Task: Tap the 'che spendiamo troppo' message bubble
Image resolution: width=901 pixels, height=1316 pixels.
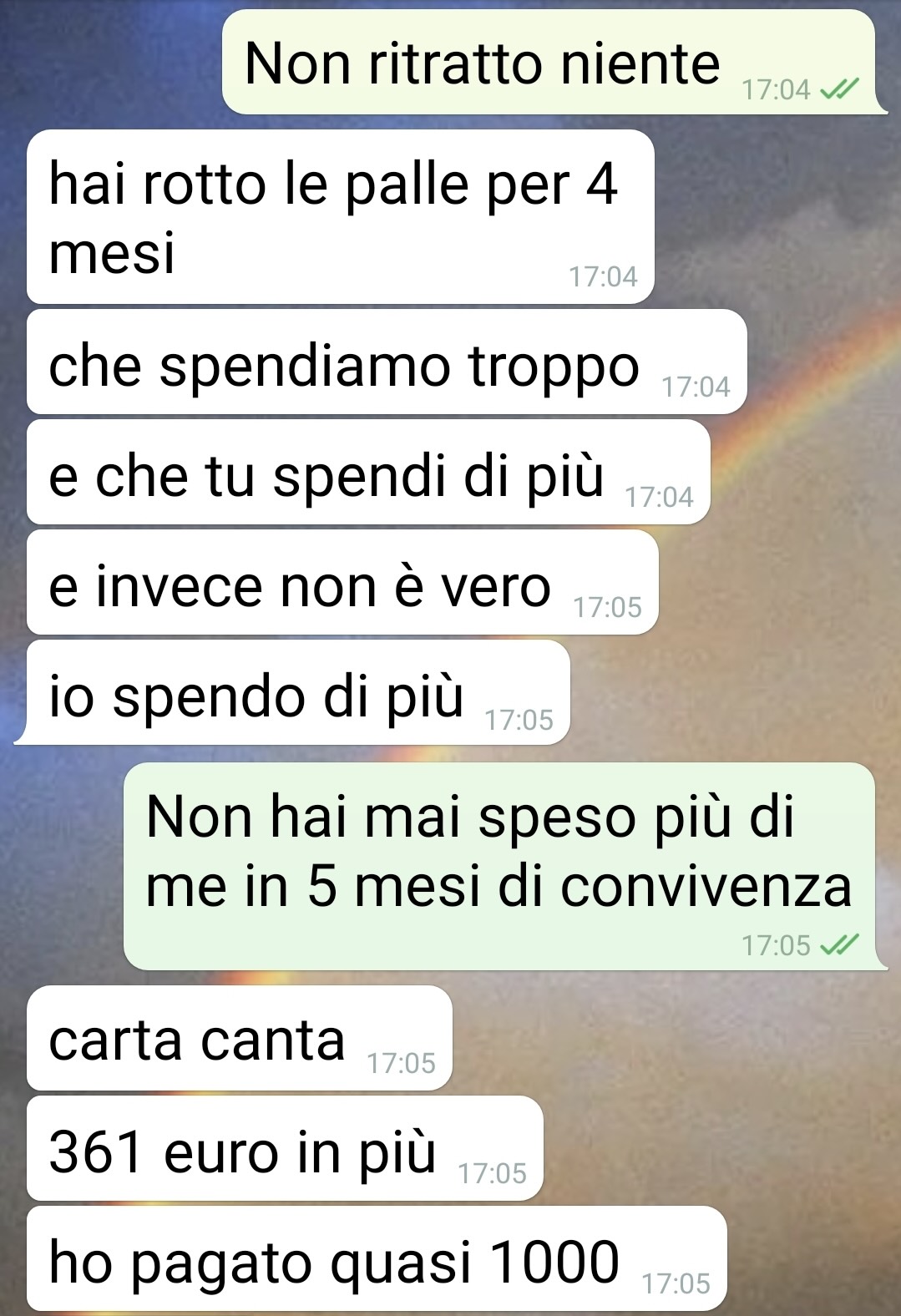Action: 387,362
